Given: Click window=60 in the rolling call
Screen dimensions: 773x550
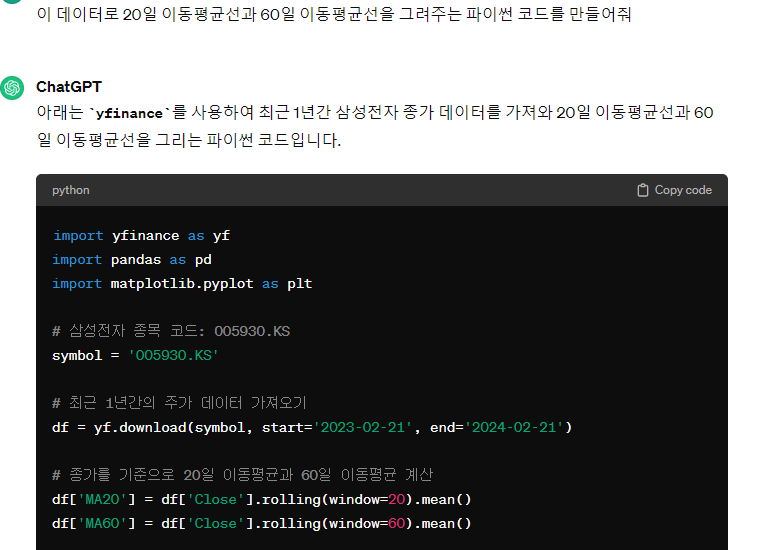Looking at the screenshot, I should tap(367, 523).
